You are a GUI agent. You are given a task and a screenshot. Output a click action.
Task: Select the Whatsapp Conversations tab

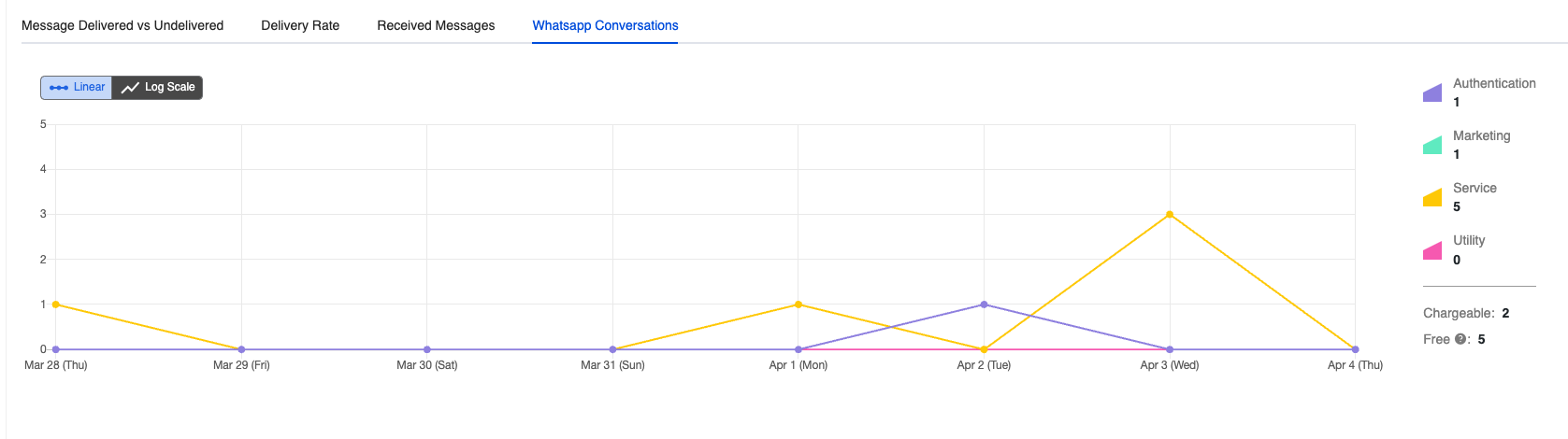click(x=605, y=25)
